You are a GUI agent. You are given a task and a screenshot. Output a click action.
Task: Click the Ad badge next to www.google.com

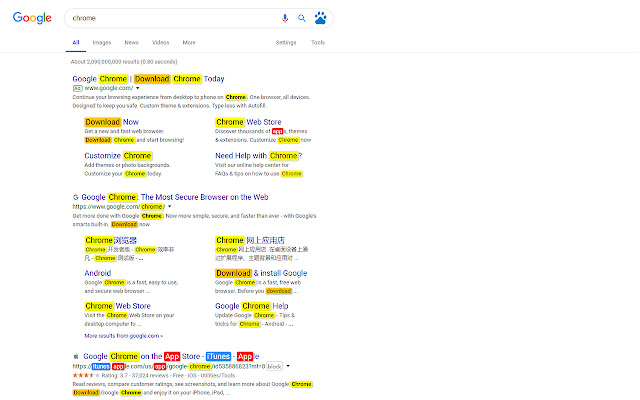click(78, 88)
